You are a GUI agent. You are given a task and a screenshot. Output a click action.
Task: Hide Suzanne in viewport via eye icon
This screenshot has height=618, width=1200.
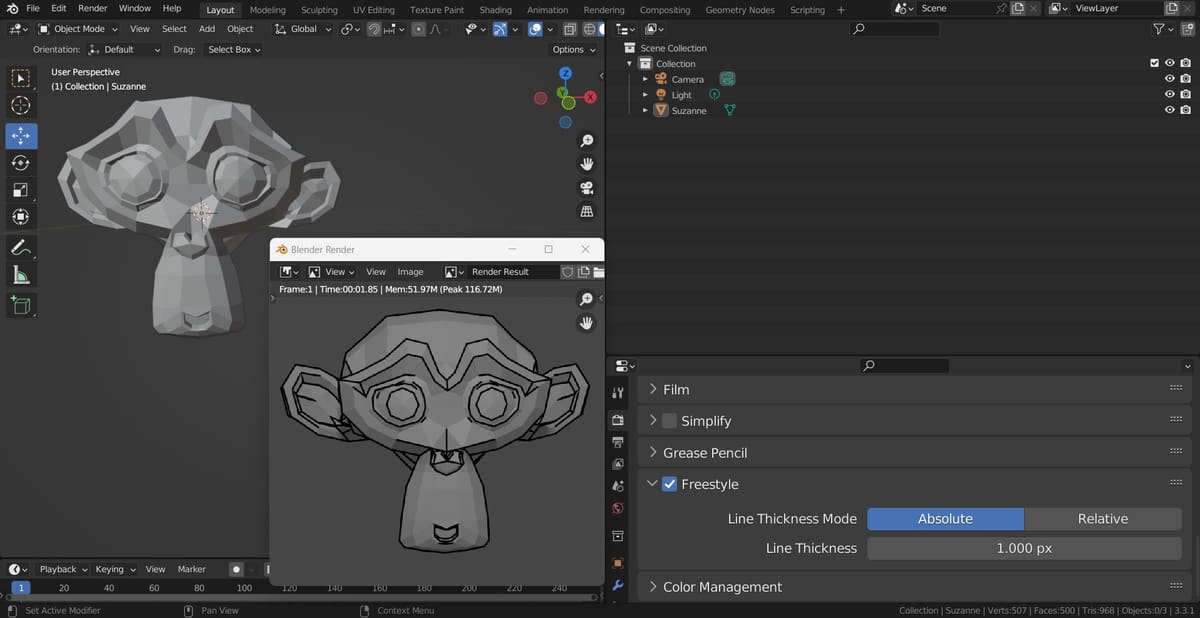point(1169,110)
